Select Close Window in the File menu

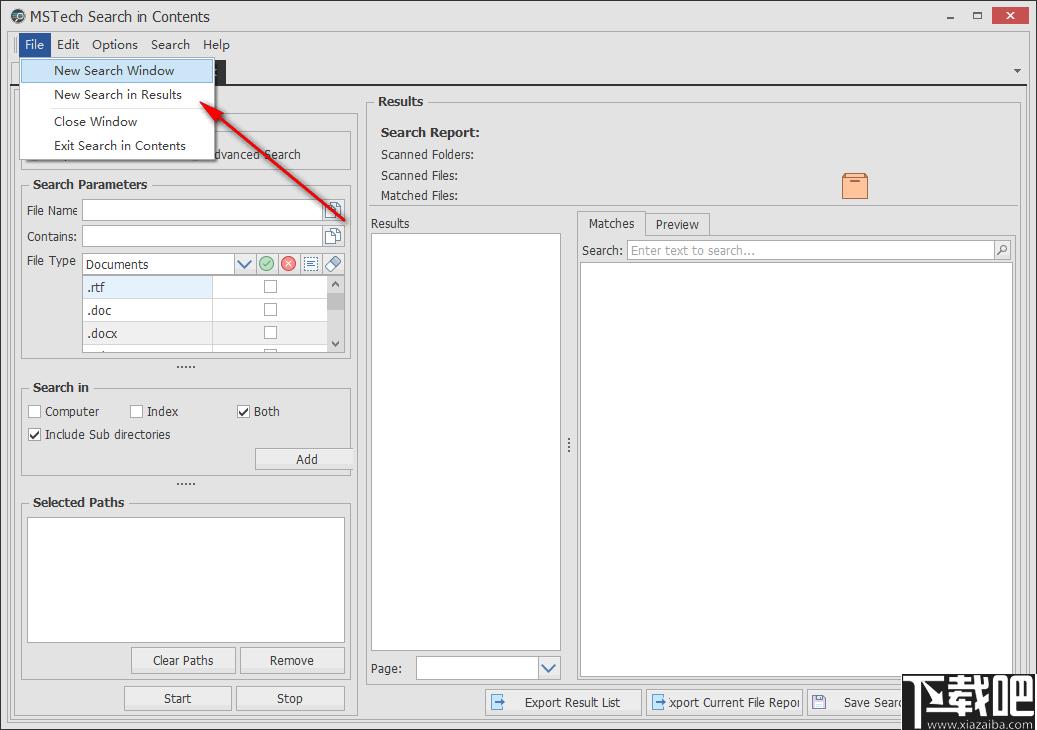click(117, 122)
